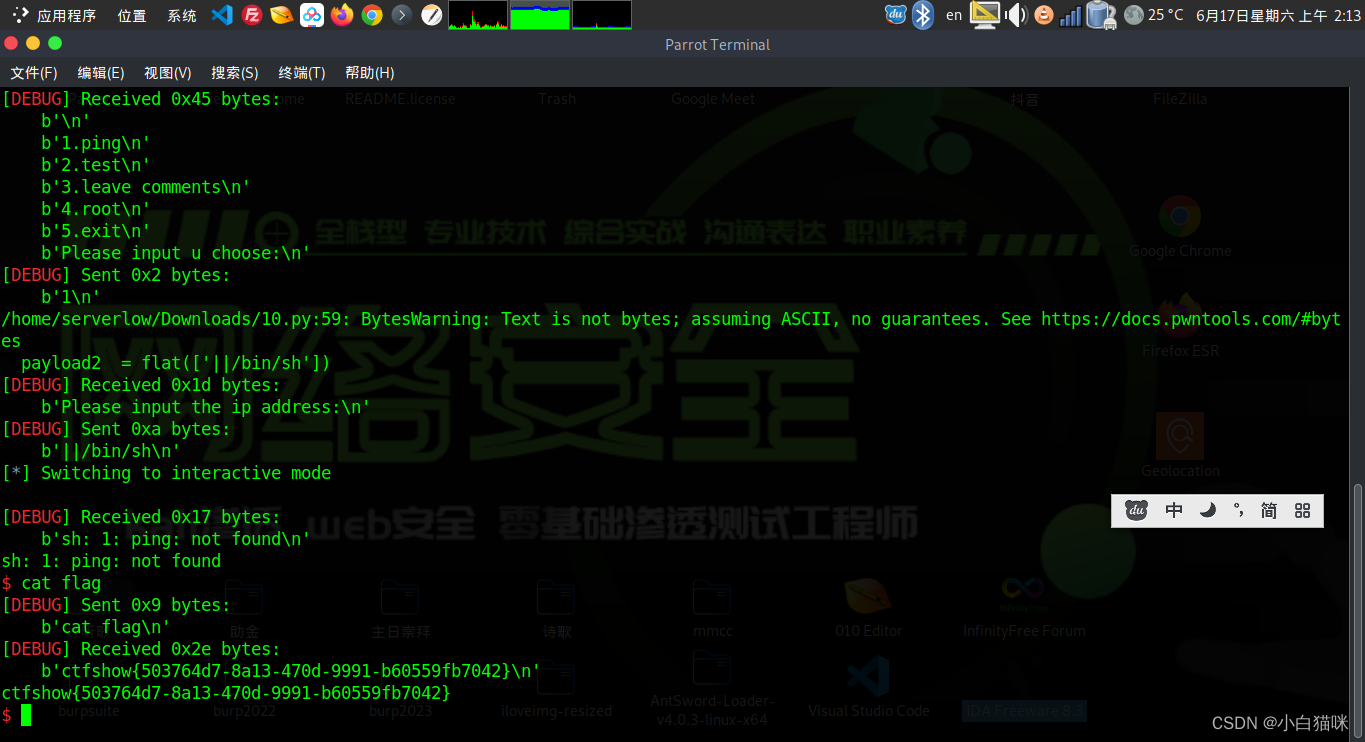Click "b'Please input the ip address:\n'" line
This screenshot has width=1365, height=742.
(206, 407)
